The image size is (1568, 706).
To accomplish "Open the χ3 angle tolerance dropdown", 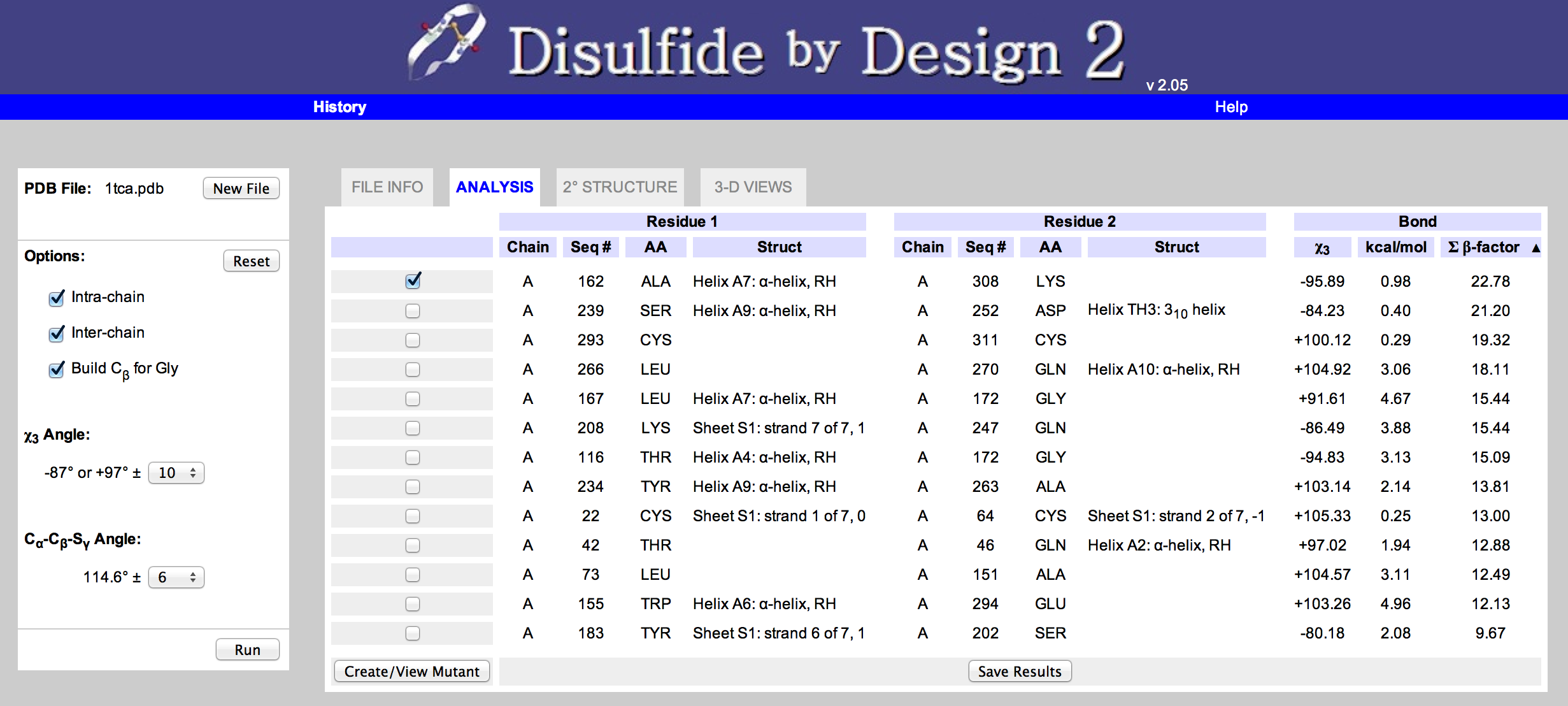I will coord(176,473).
